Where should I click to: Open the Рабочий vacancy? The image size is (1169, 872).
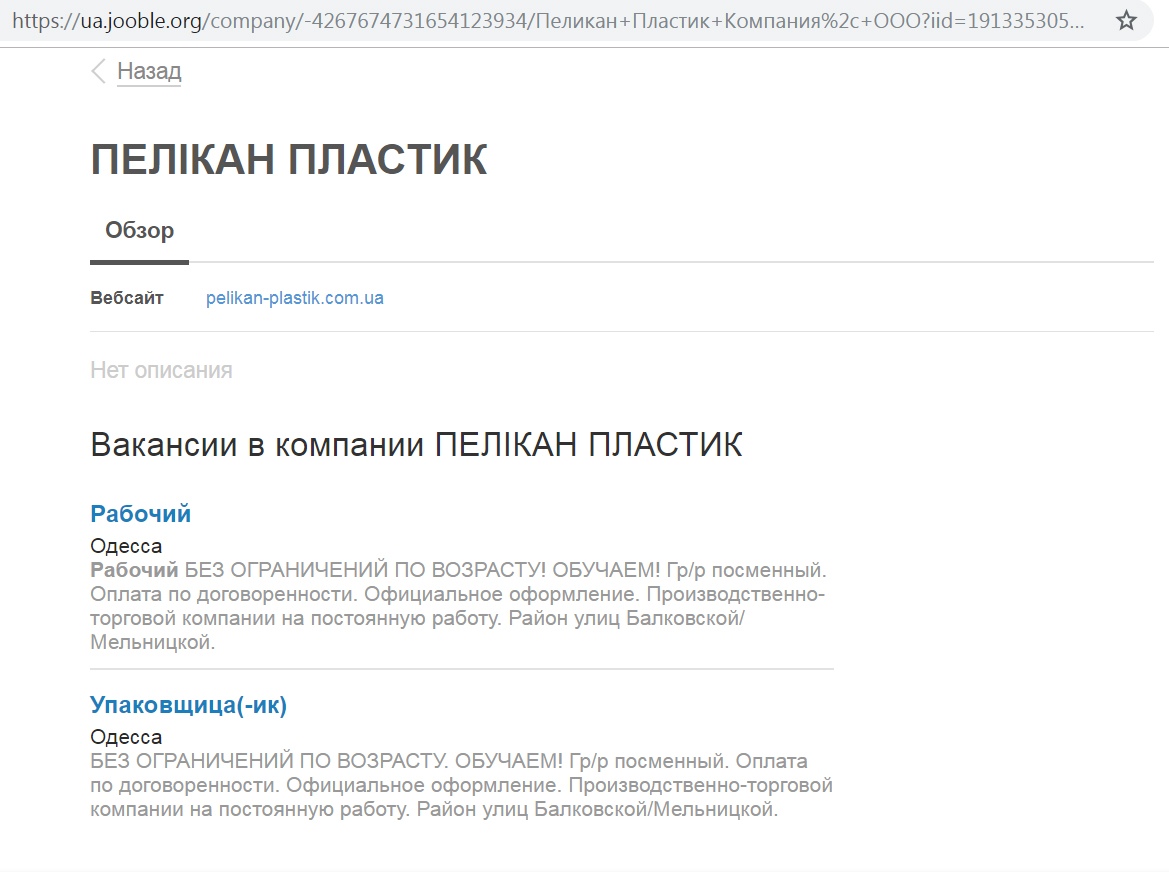click(141, 514)
